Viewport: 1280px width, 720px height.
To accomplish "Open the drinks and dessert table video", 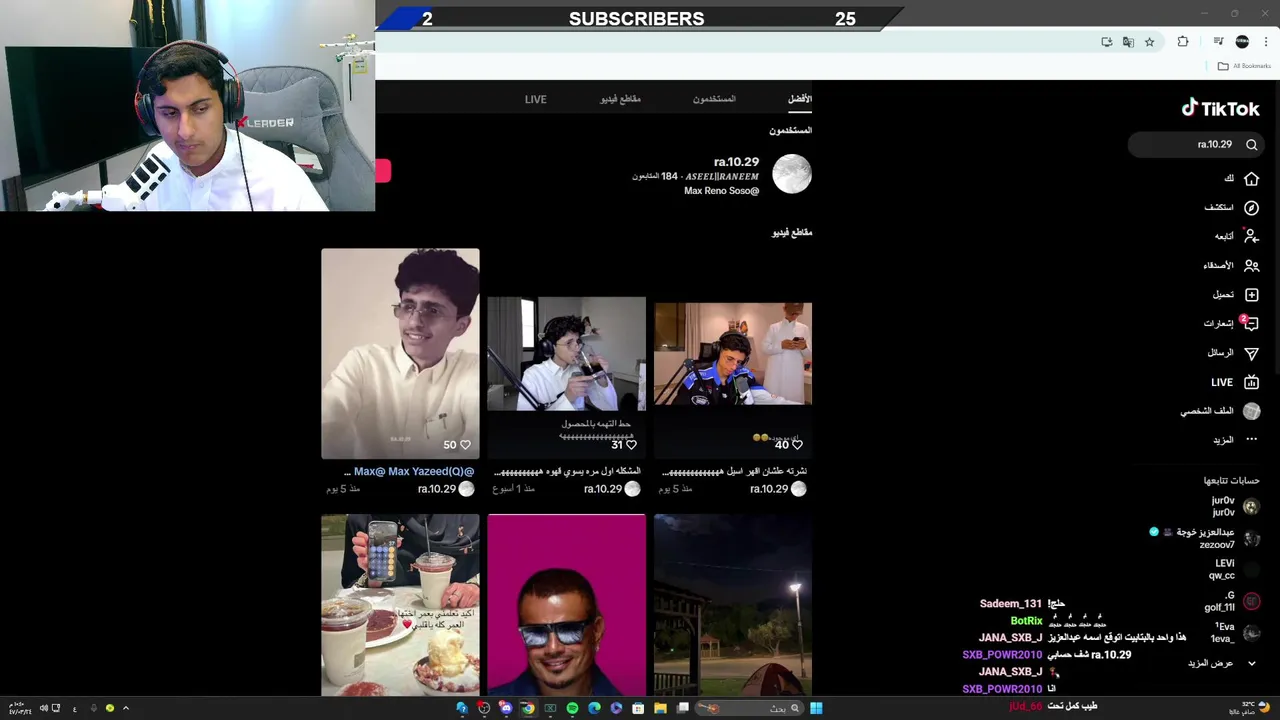I will click(400, 605).
